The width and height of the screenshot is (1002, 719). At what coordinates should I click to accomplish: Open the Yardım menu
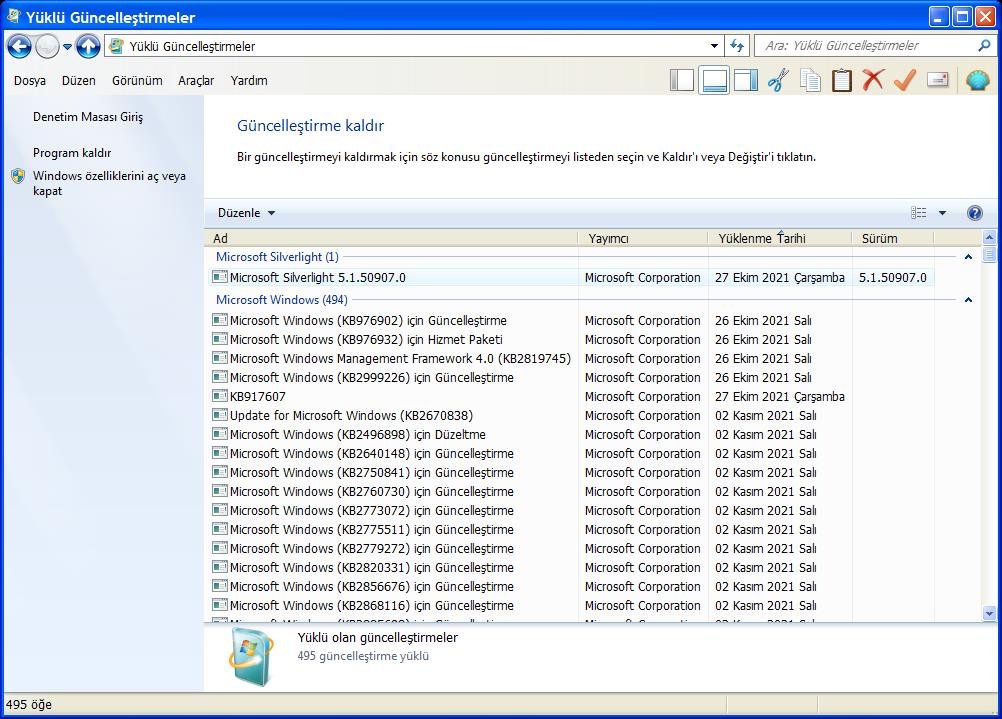pyautogui.click(x=249, y=81)
